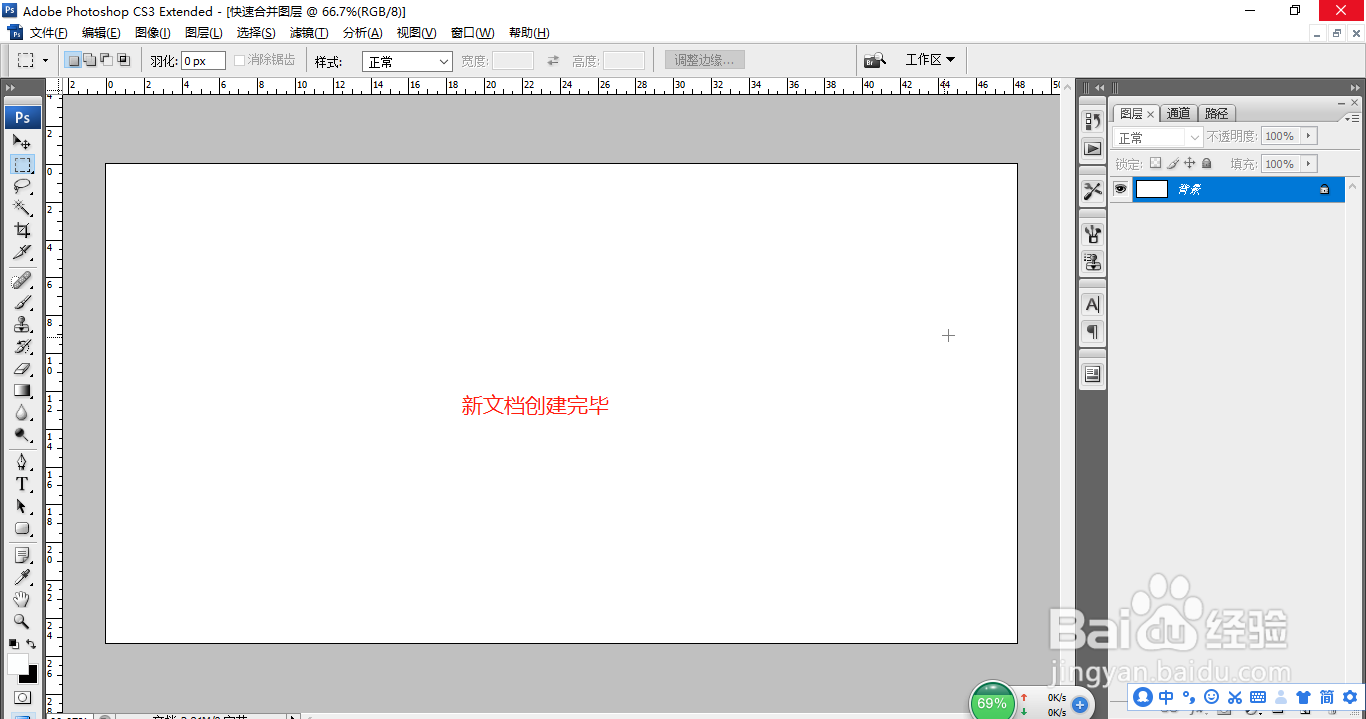Image resolution: width=1366 pixels, height=719 pixels.
Task: Enable the 消除锯齿 anti-alias checkbox
Action: [x=239, y=60]
